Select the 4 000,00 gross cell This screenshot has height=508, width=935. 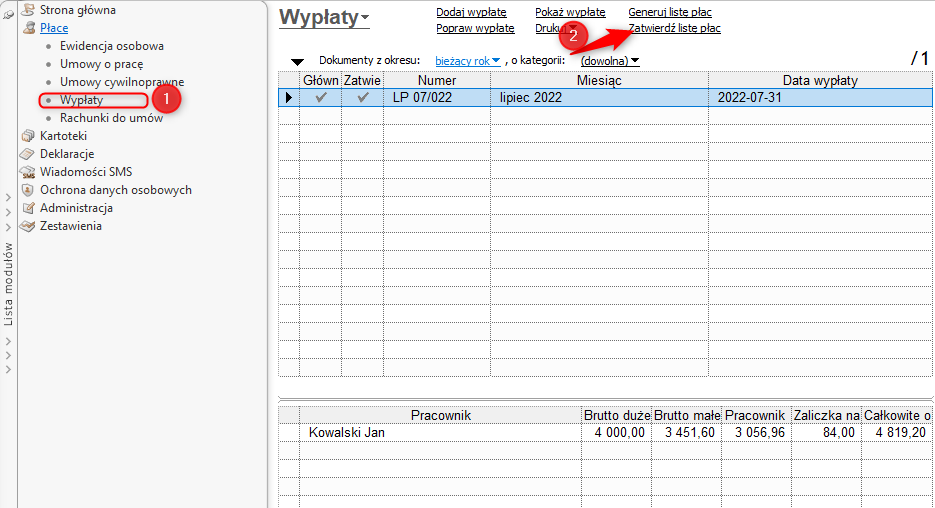click(x=617, y=432)
